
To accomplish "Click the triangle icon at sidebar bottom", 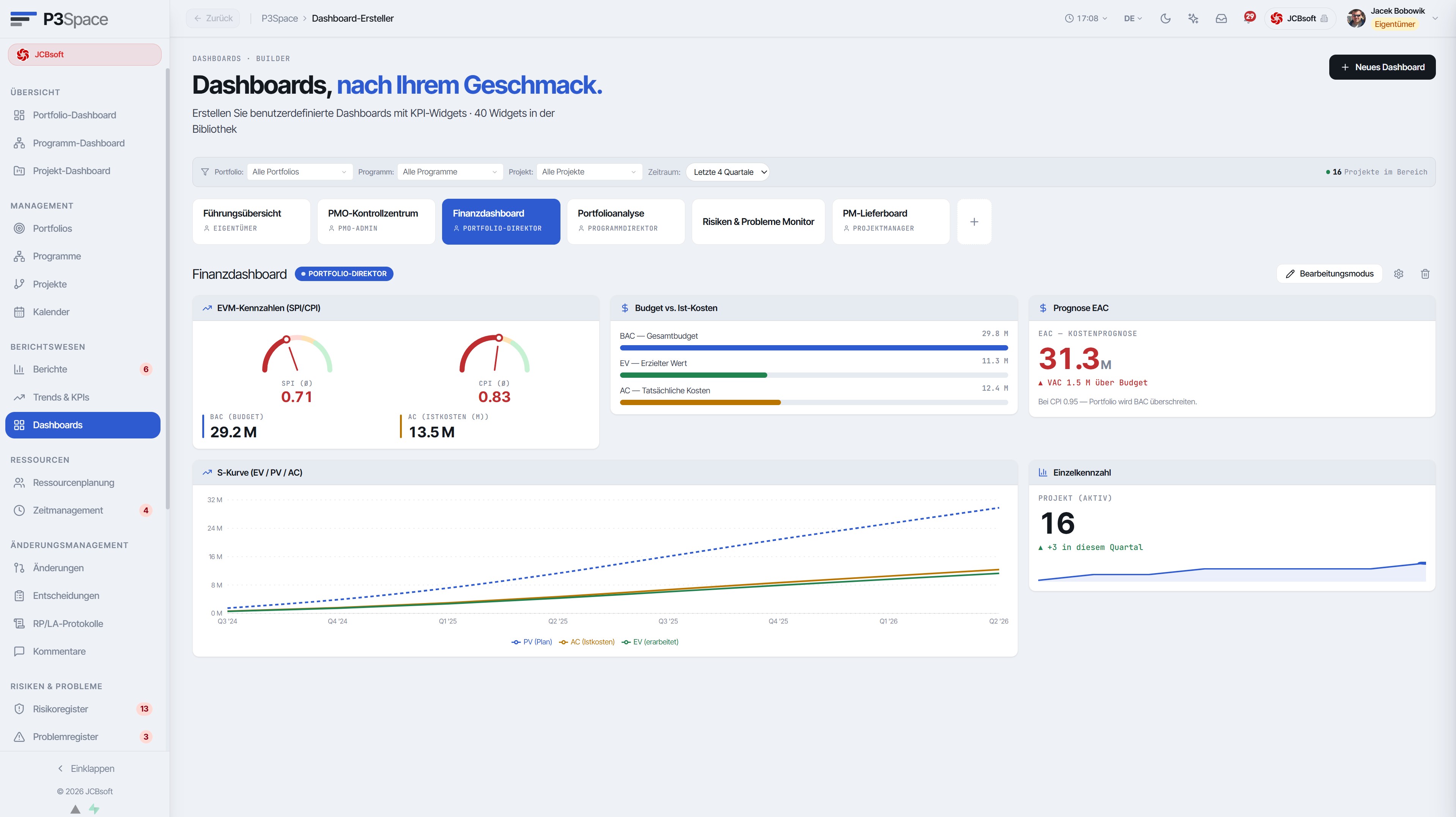I will coord(75,809).
